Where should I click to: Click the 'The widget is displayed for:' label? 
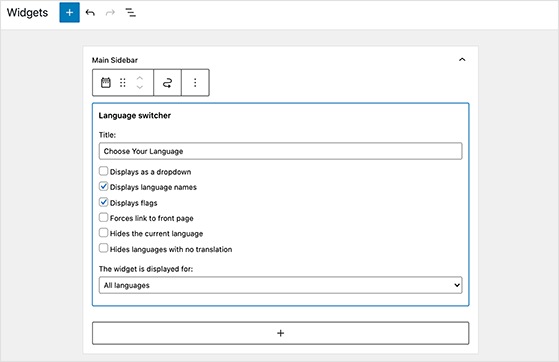[146, 269]
